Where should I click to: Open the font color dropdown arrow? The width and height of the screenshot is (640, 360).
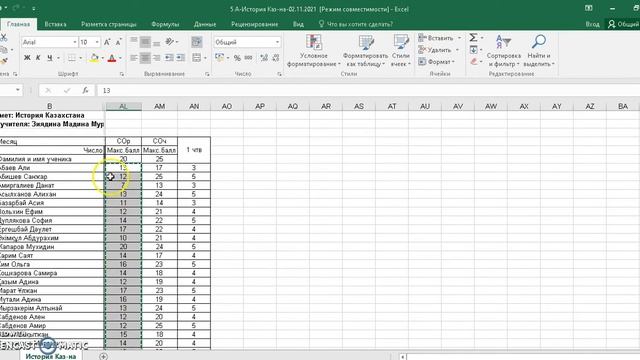[x=120, y=58]
